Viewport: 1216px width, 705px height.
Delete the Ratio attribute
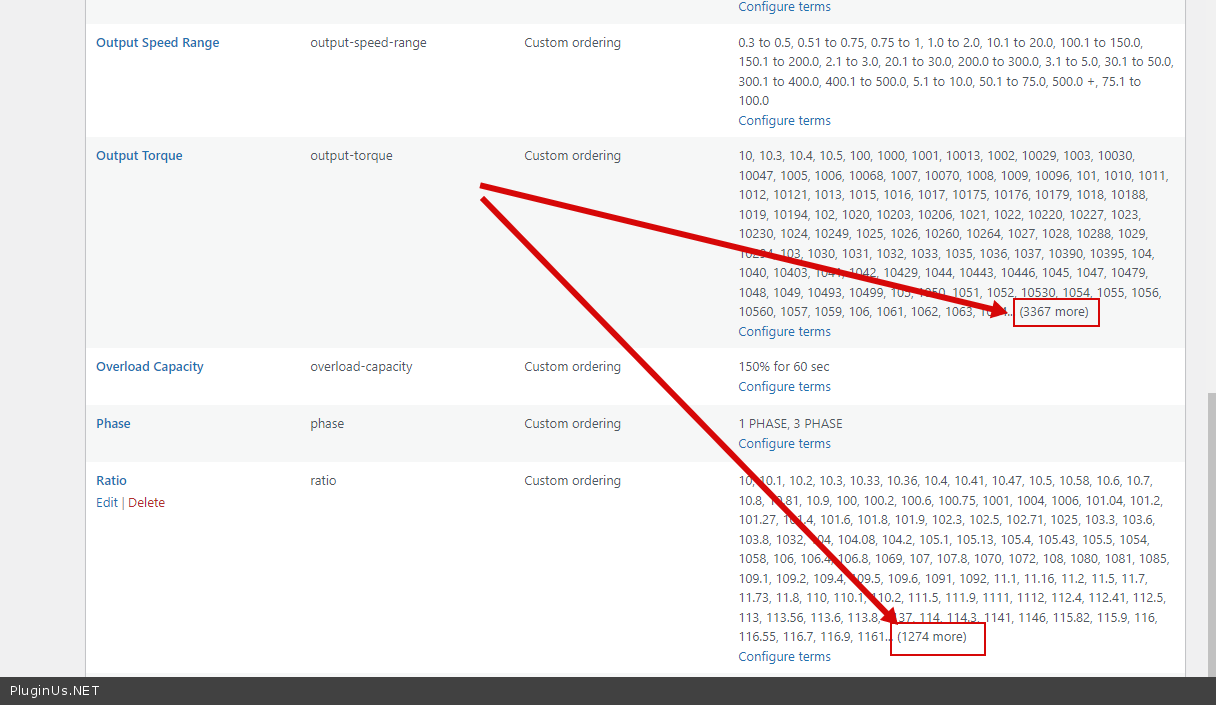[x=146, y=503]
